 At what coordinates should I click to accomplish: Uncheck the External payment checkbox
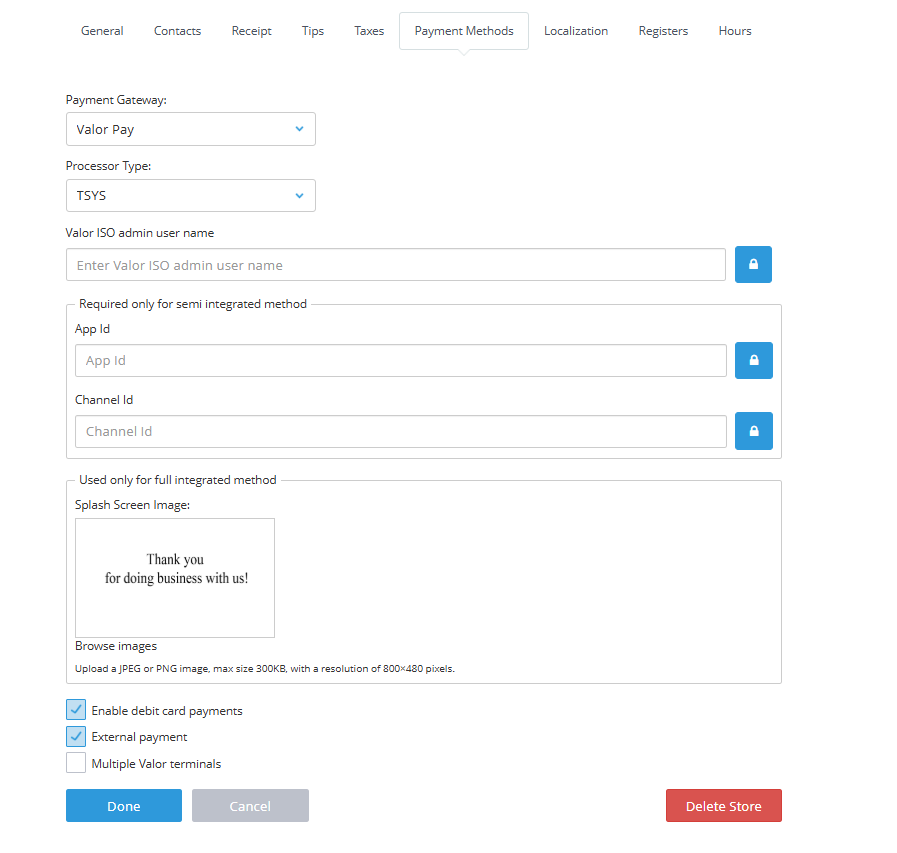pyautogui.click(x=76, y=737)
